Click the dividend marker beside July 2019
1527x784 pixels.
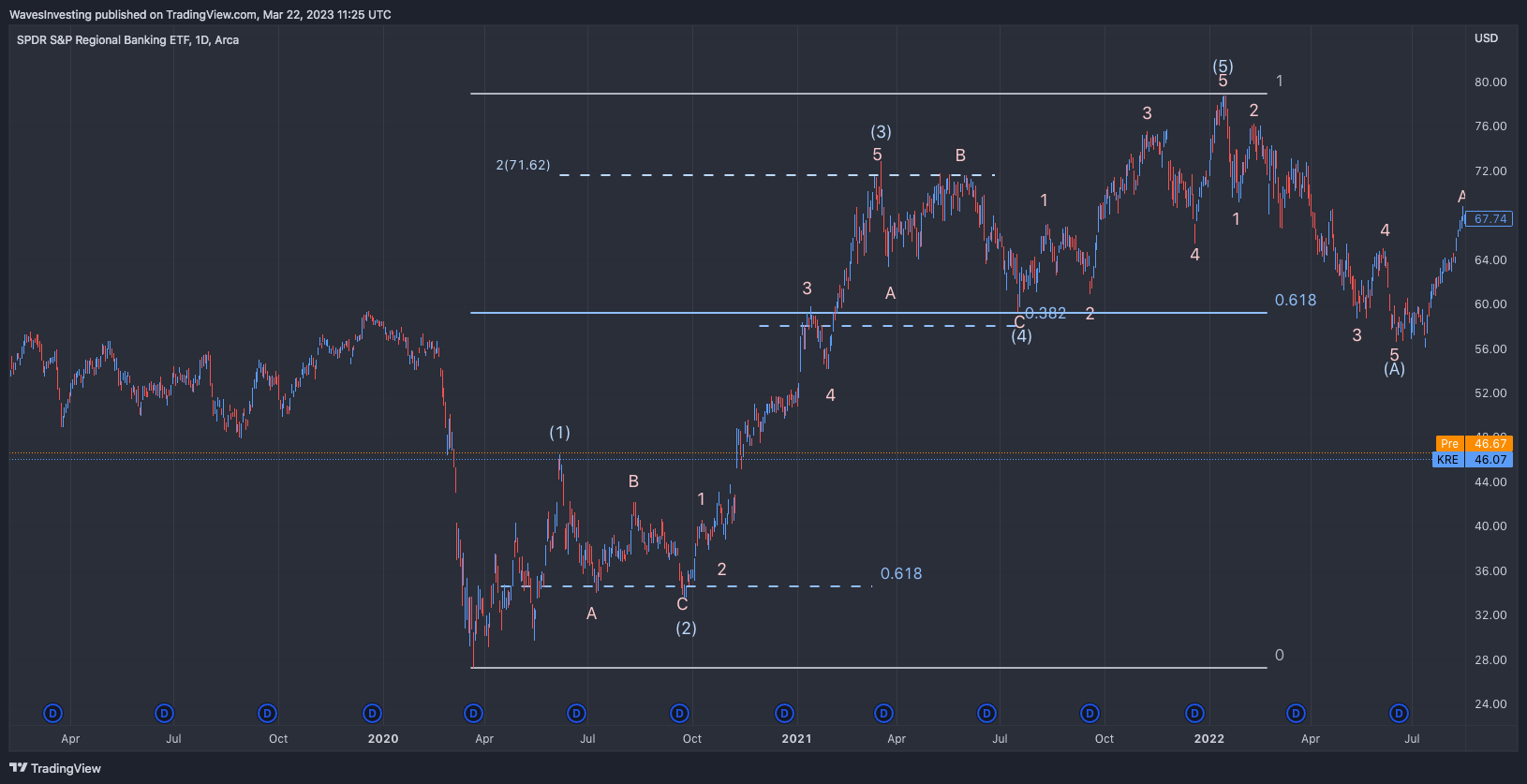tap(165, 714)
